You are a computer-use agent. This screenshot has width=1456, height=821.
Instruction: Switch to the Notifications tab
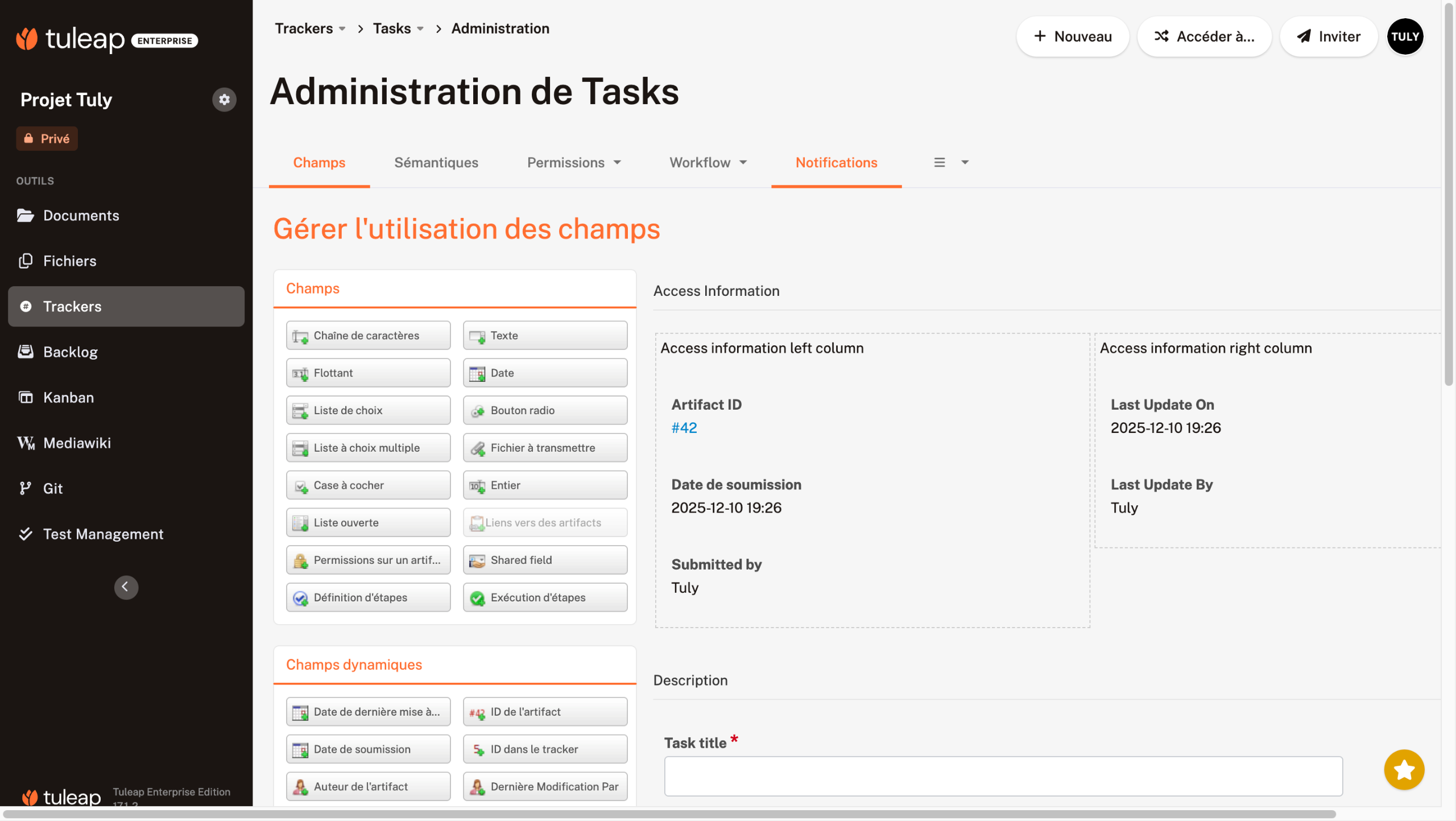(835, 163)
